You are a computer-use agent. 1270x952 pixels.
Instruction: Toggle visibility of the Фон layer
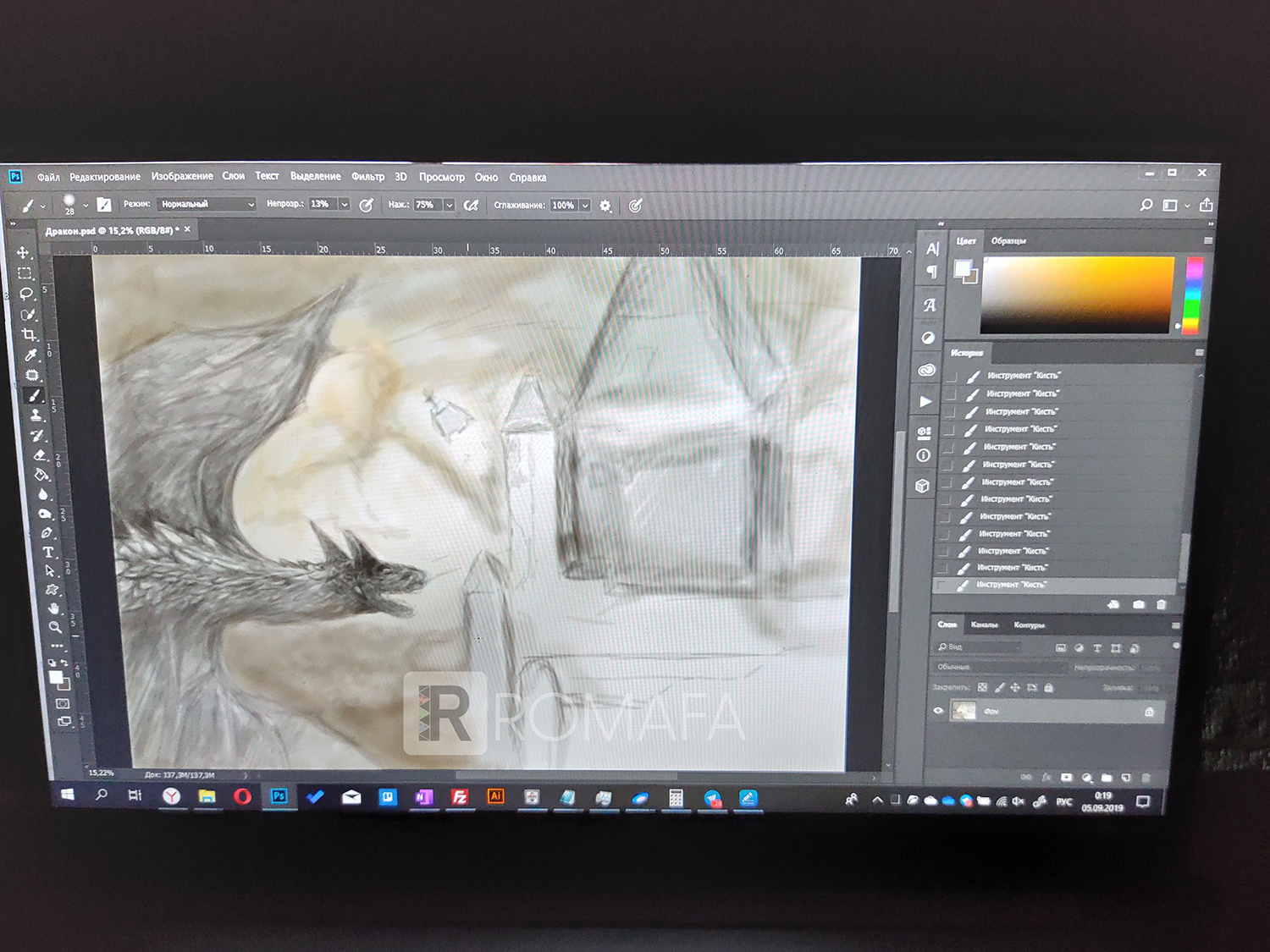click(938, 711)
